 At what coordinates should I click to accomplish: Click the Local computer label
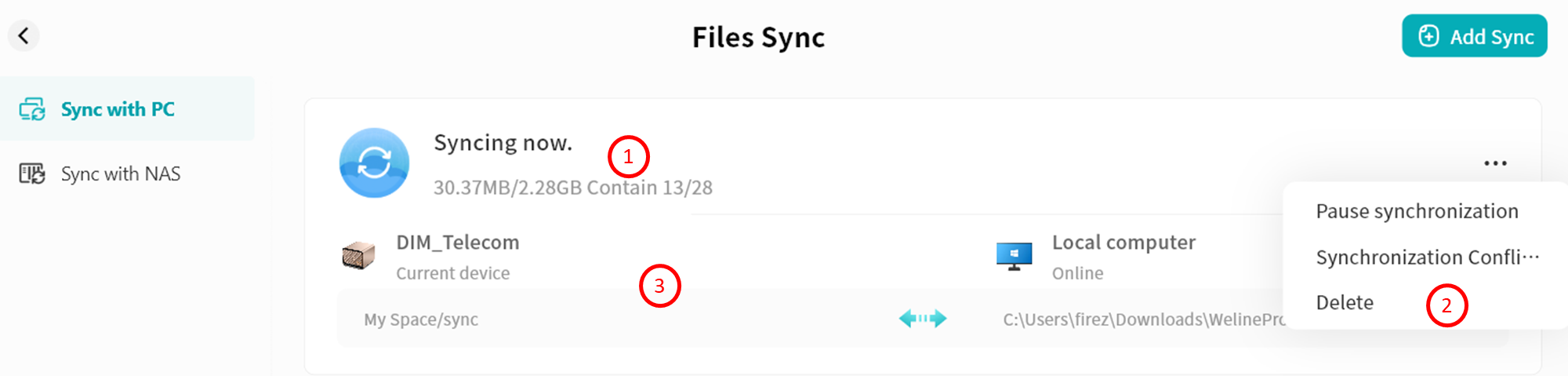point(1123,243)
